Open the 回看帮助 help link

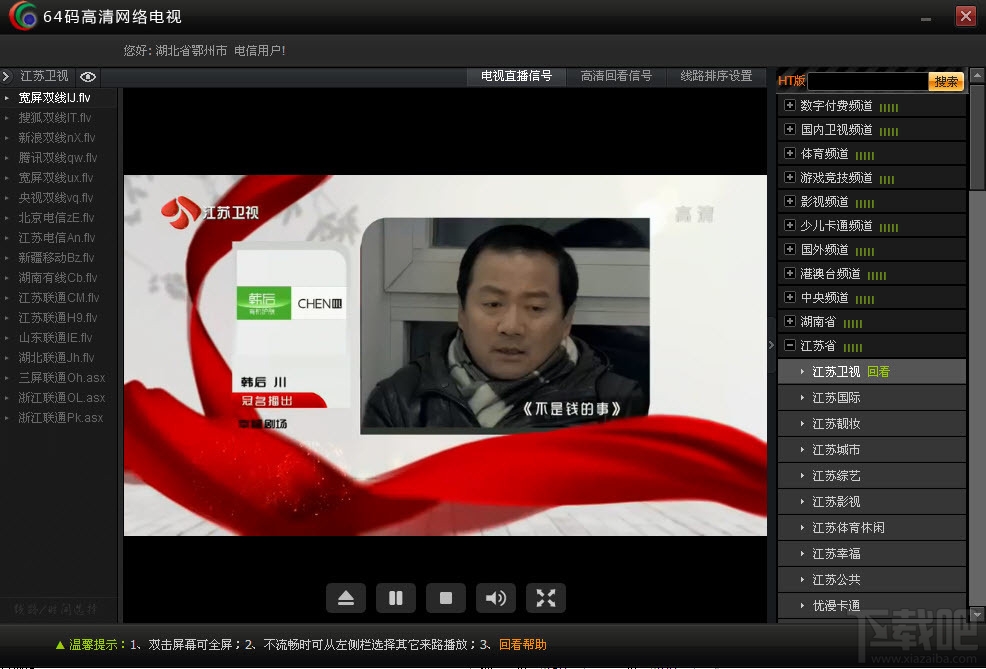[523, 644]
